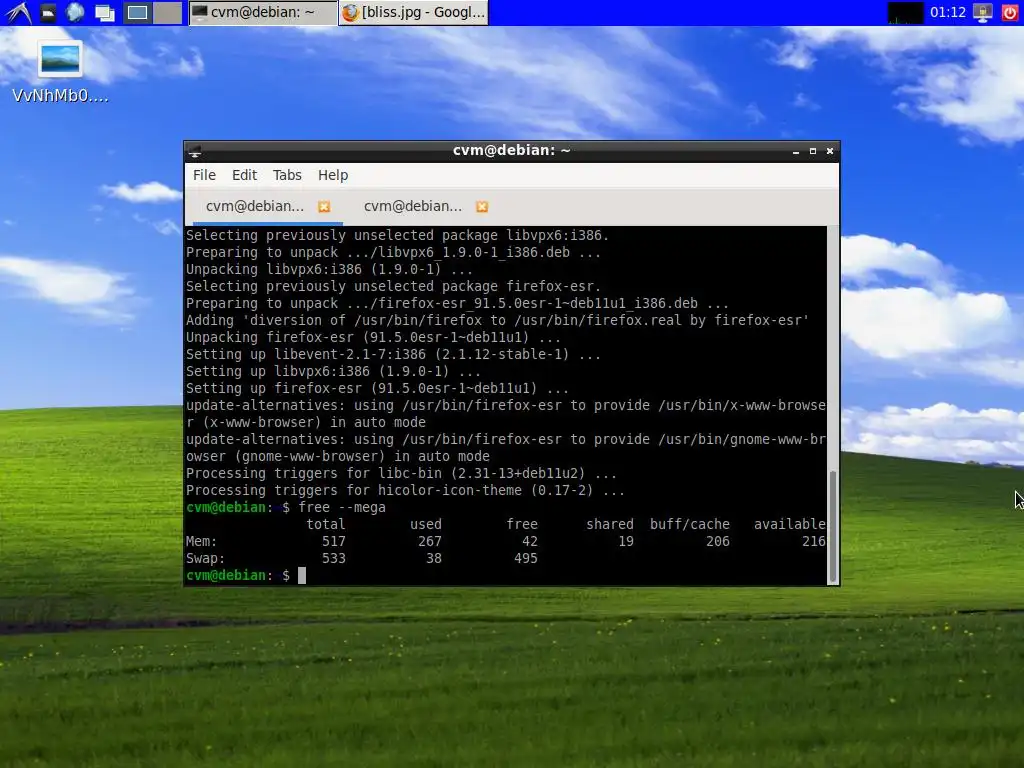Click the last cvm@debian prompt line

point(238,575)
